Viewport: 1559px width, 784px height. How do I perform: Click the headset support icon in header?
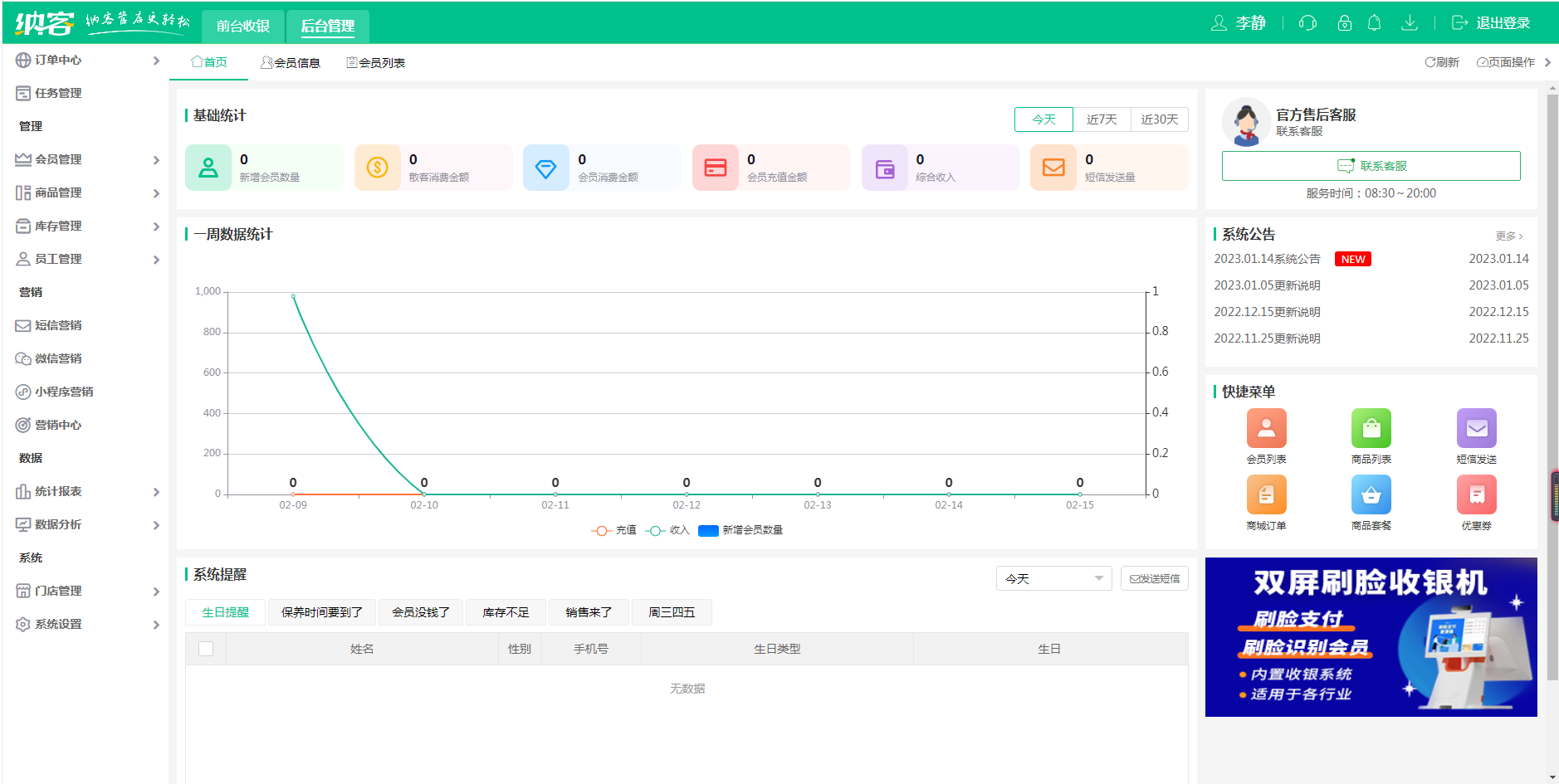pos(1307,22)
